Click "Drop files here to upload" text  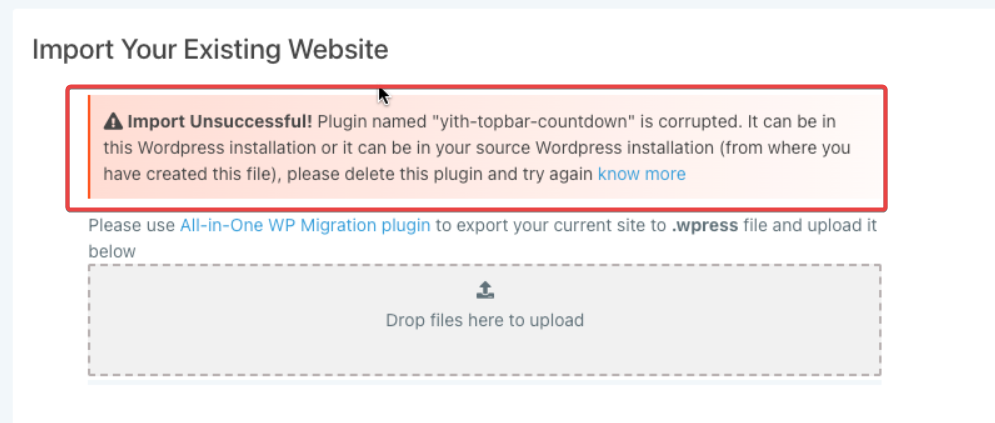click(485, 321)
